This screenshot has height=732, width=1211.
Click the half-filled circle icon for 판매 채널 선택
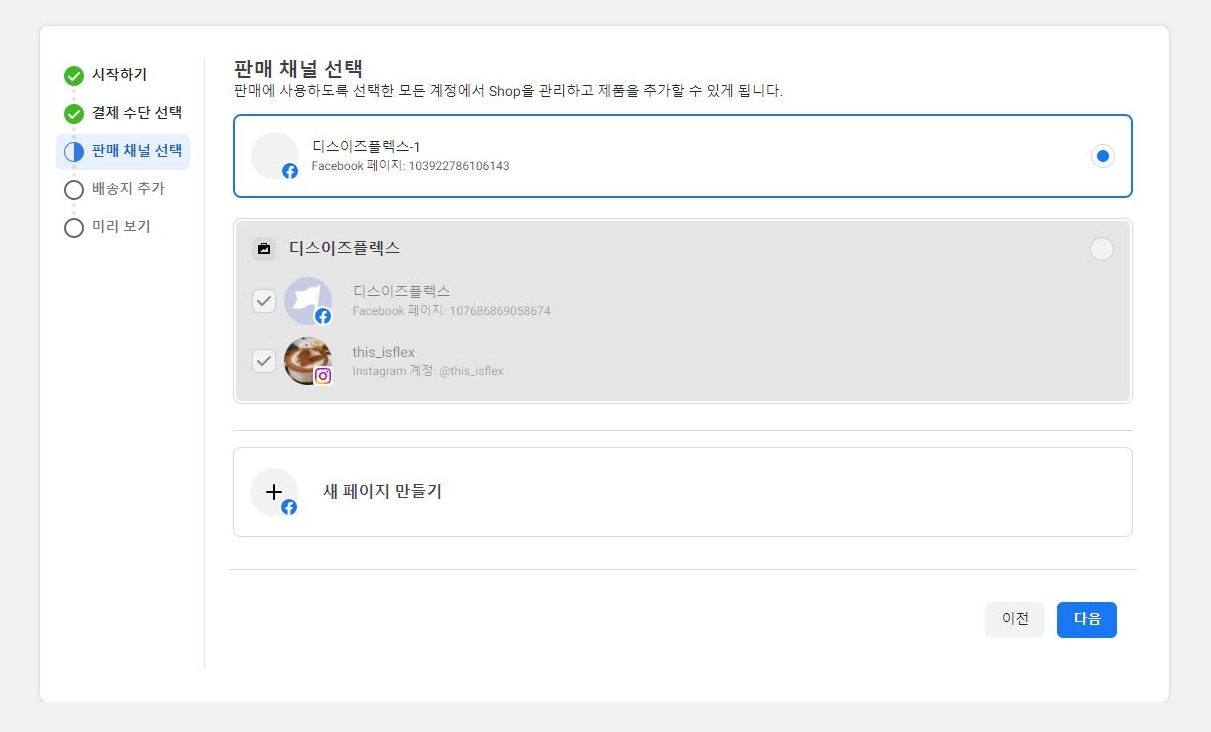click(x=74, y=152)
